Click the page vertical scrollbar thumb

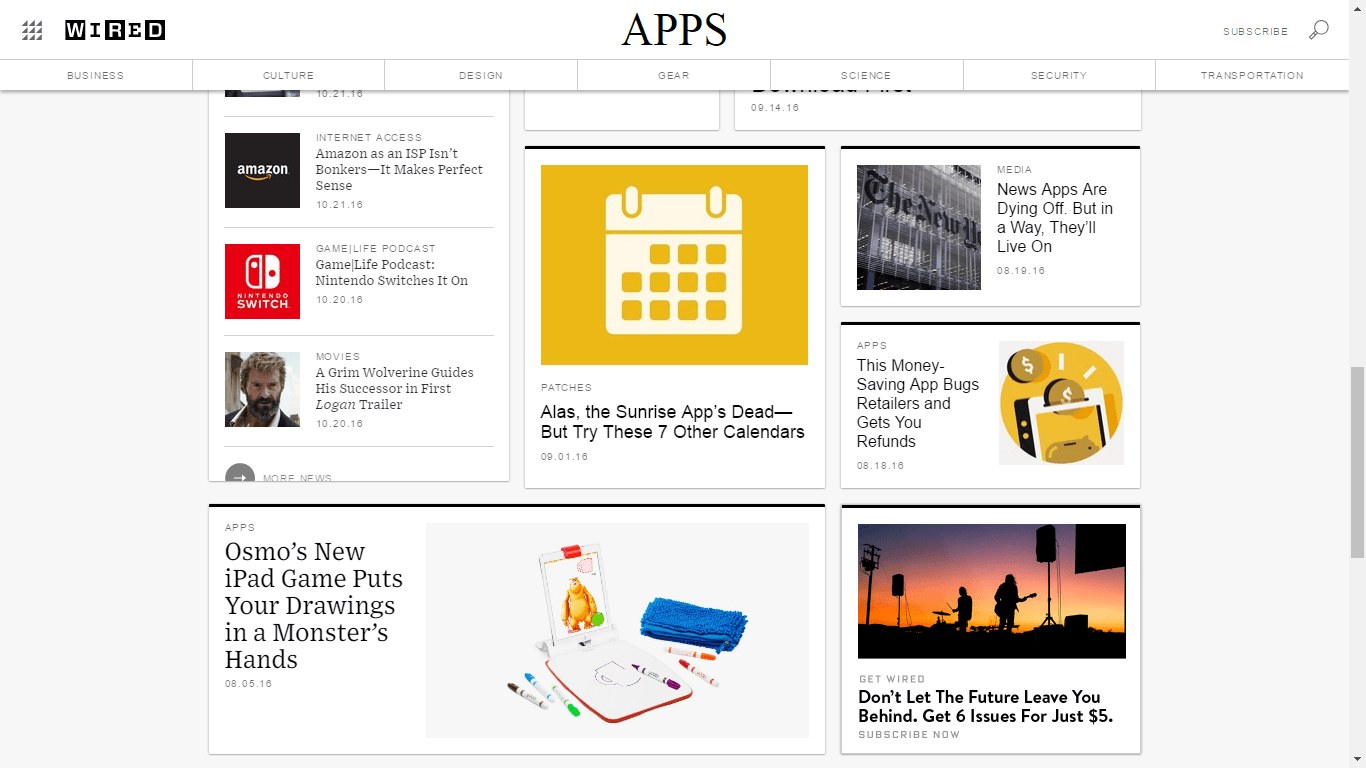point(1357,462)
